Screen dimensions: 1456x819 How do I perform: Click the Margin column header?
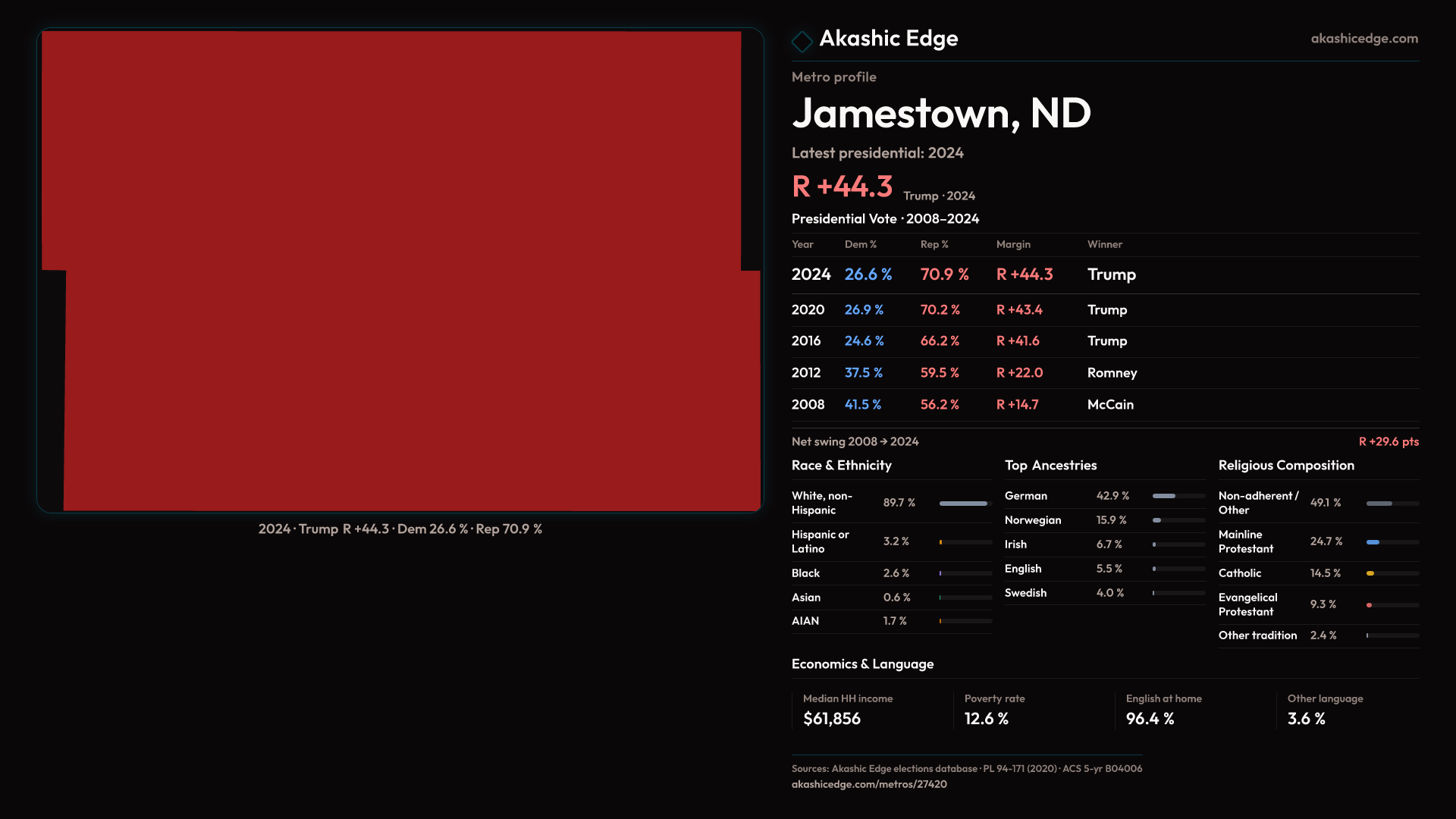pyautogui.click(x=1013, y=244)
